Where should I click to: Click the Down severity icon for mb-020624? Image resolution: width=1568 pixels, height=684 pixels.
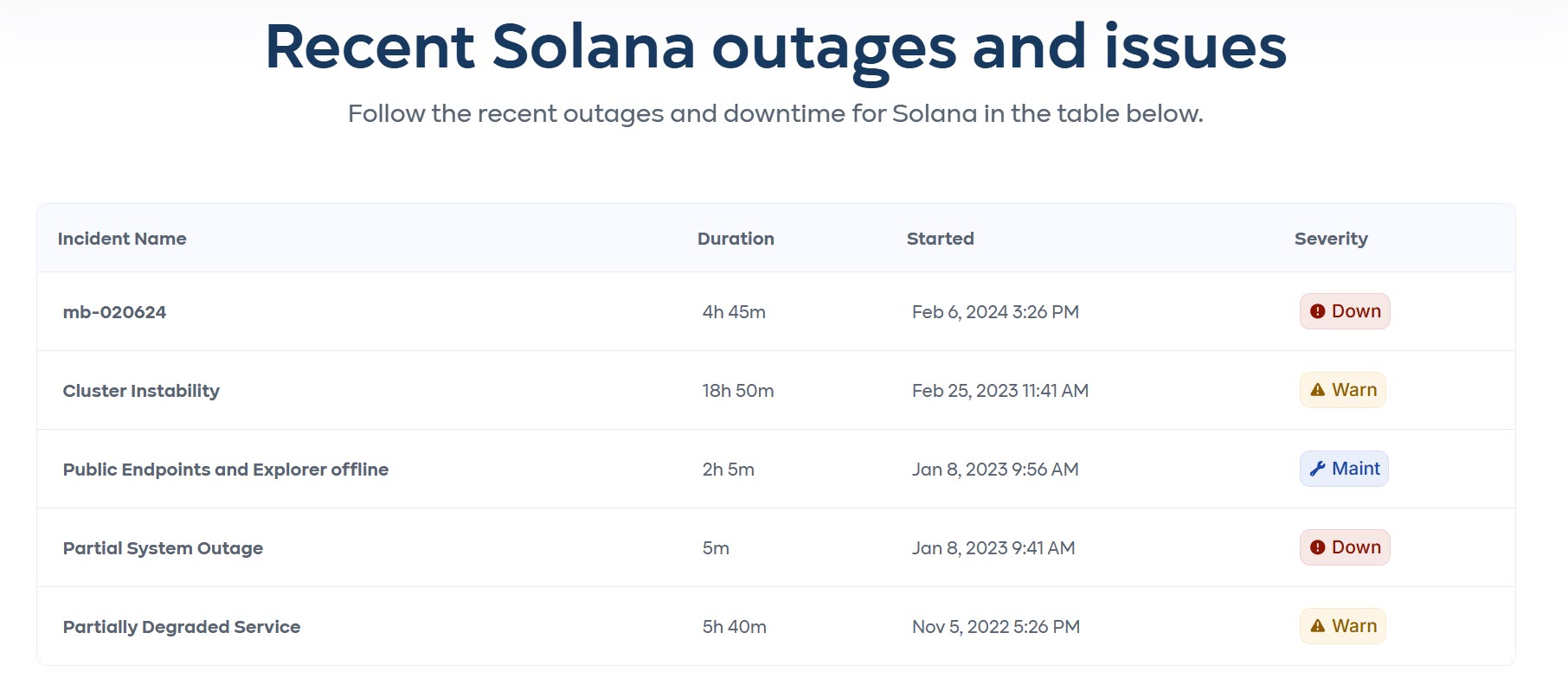click(x=1316, y=311)
